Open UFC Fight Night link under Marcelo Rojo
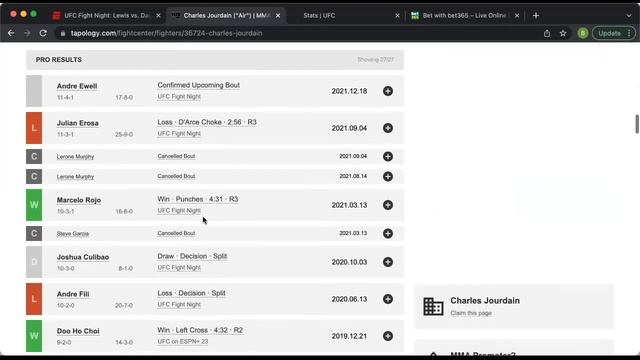 179,211
